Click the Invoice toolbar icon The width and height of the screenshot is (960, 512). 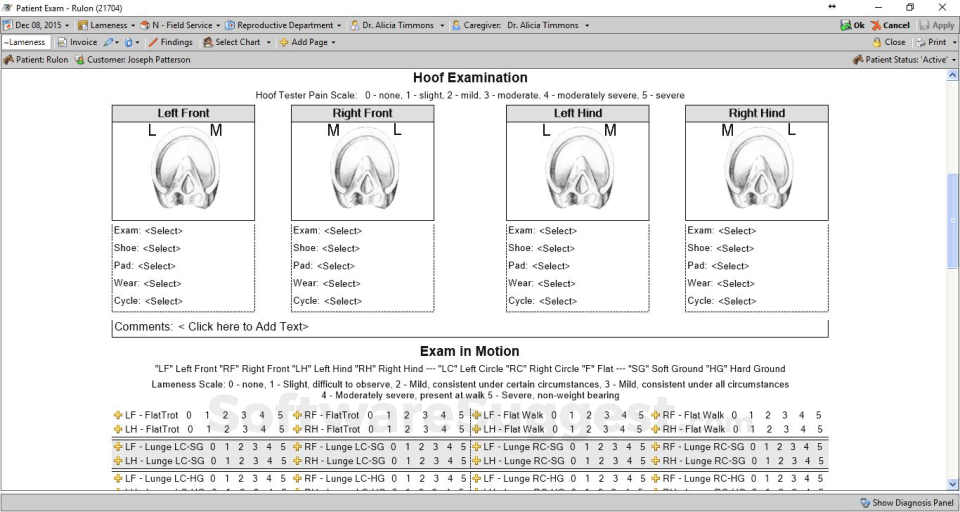[x=62, y=43]
